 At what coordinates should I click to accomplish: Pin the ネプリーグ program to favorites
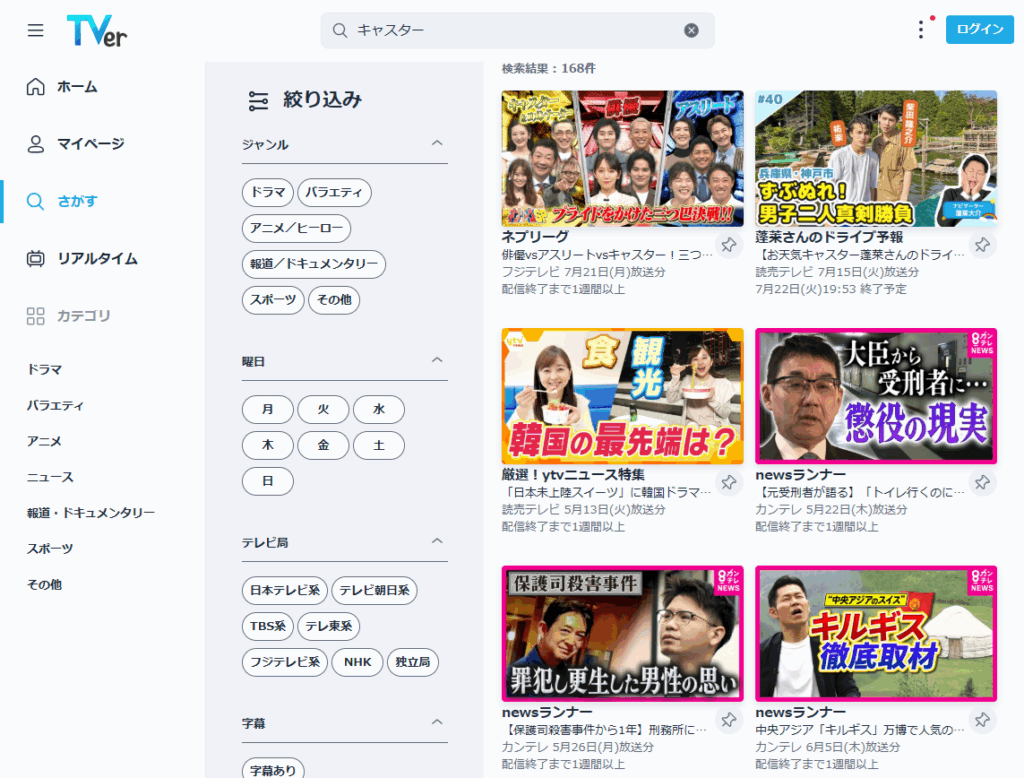[x=728, y=245]
